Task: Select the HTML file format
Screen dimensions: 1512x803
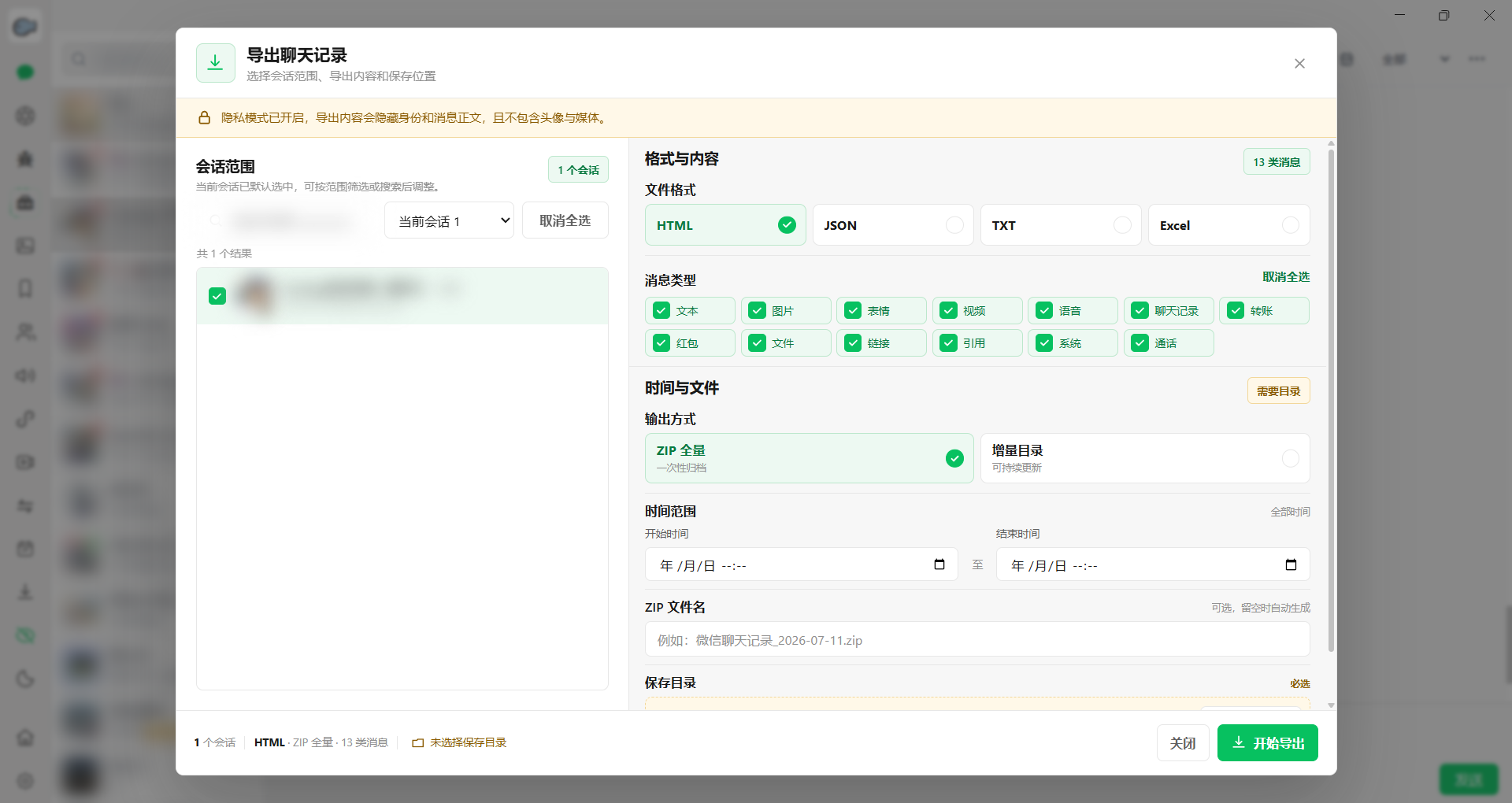Action: tap(725, 225)
